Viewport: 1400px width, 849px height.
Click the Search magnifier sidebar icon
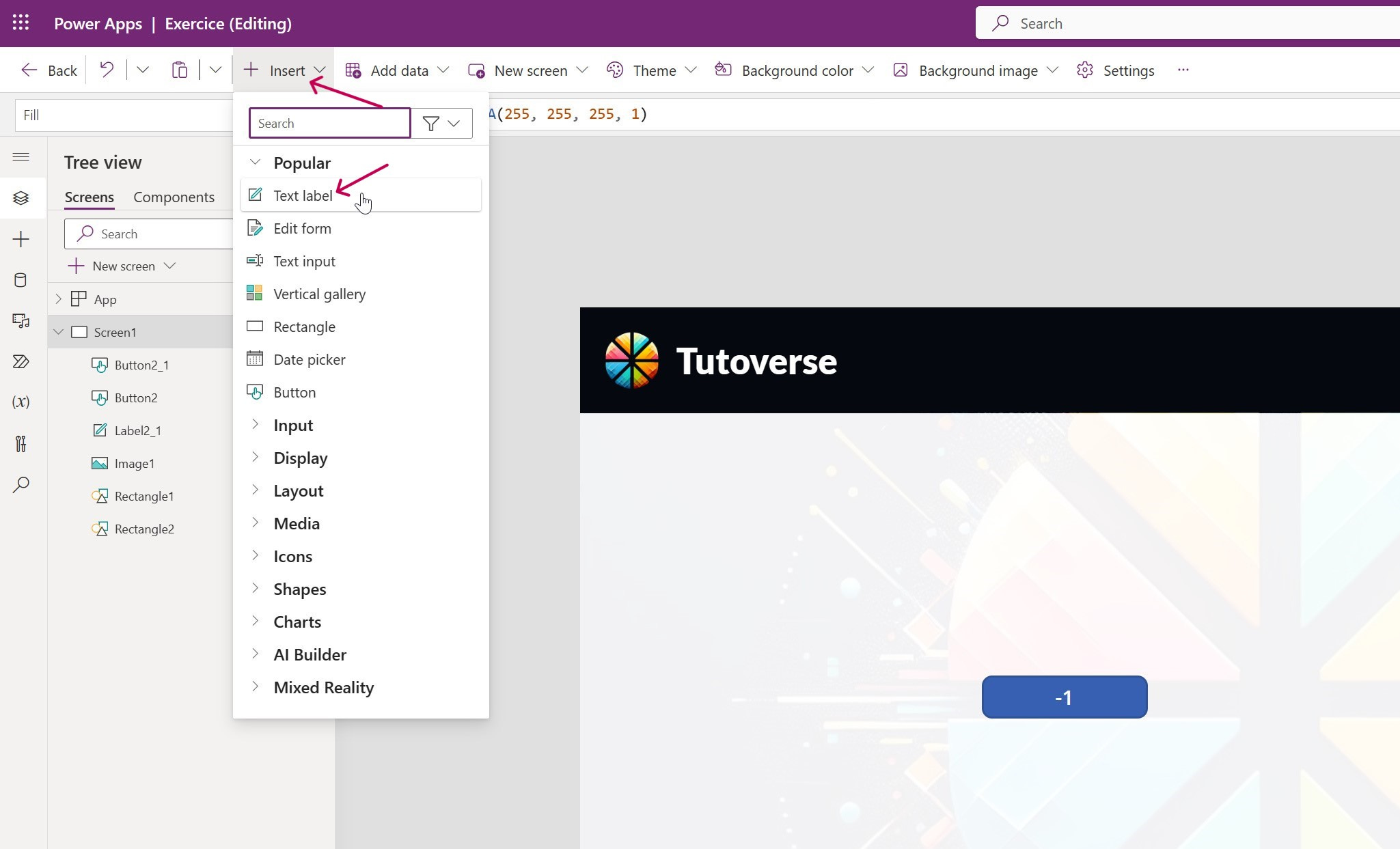point(20,485)
